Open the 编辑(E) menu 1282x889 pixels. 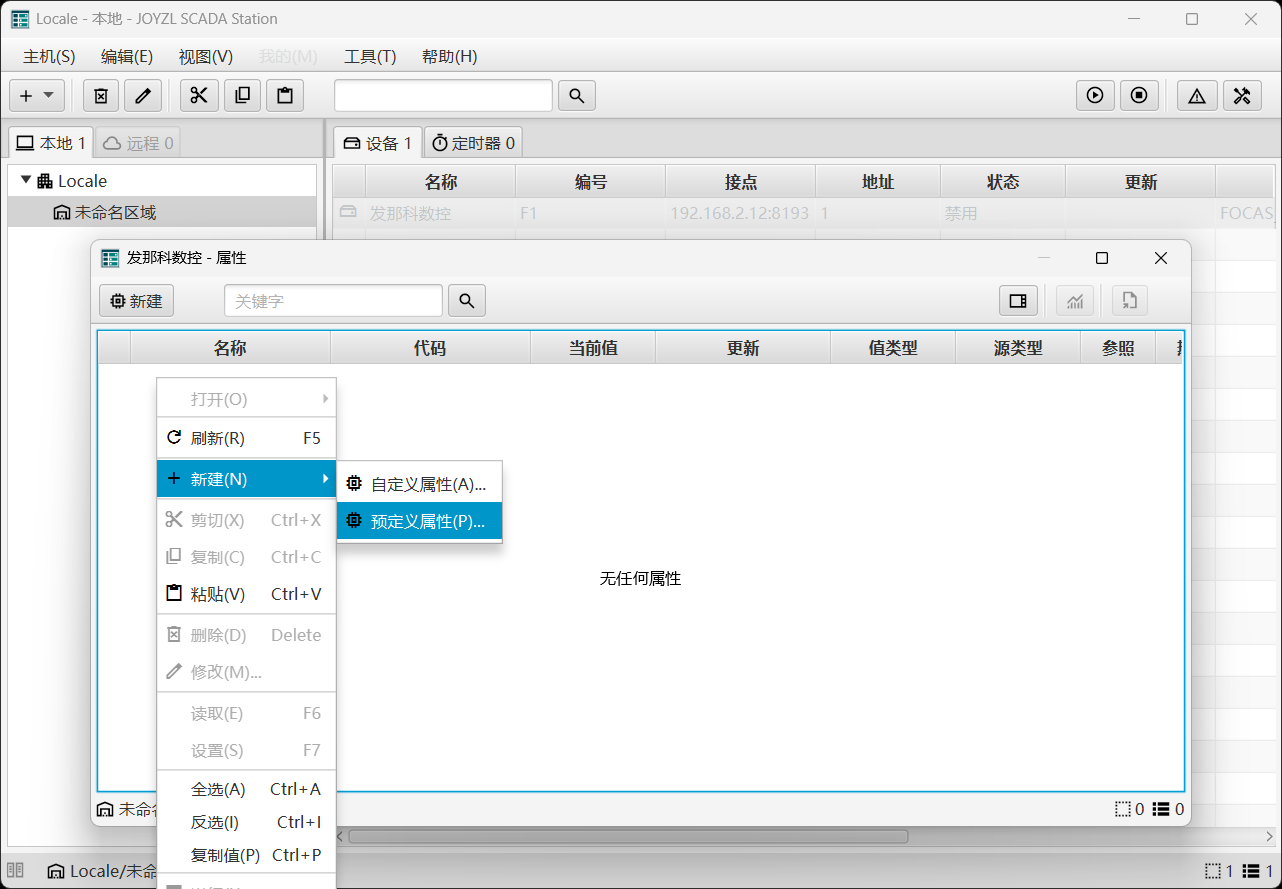point(127,57)
